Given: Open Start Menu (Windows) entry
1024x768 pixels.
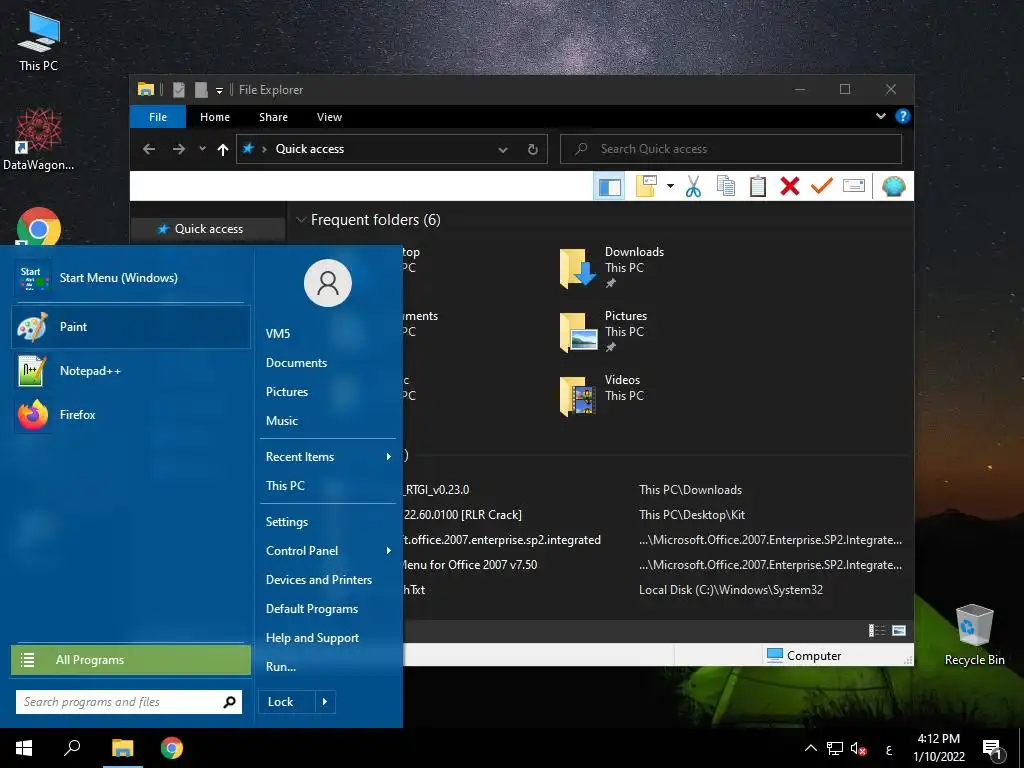Looking at the screenshot, I should pos(129,278).
